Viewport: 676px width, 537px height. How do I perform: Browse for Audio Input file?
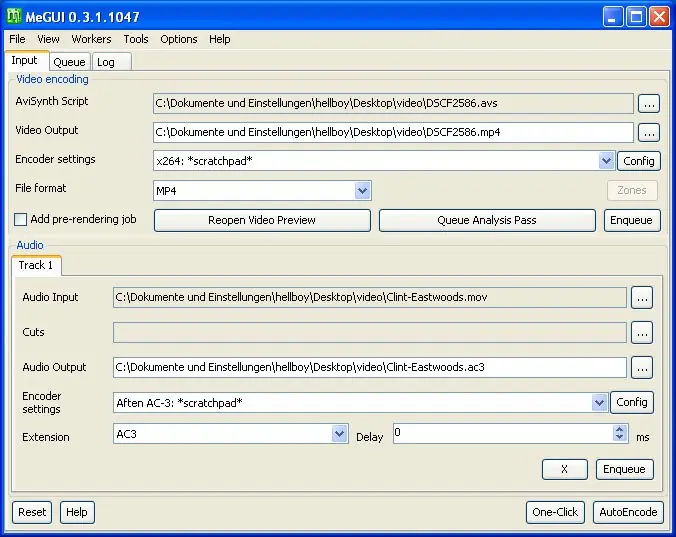click(x=642, y=298)
